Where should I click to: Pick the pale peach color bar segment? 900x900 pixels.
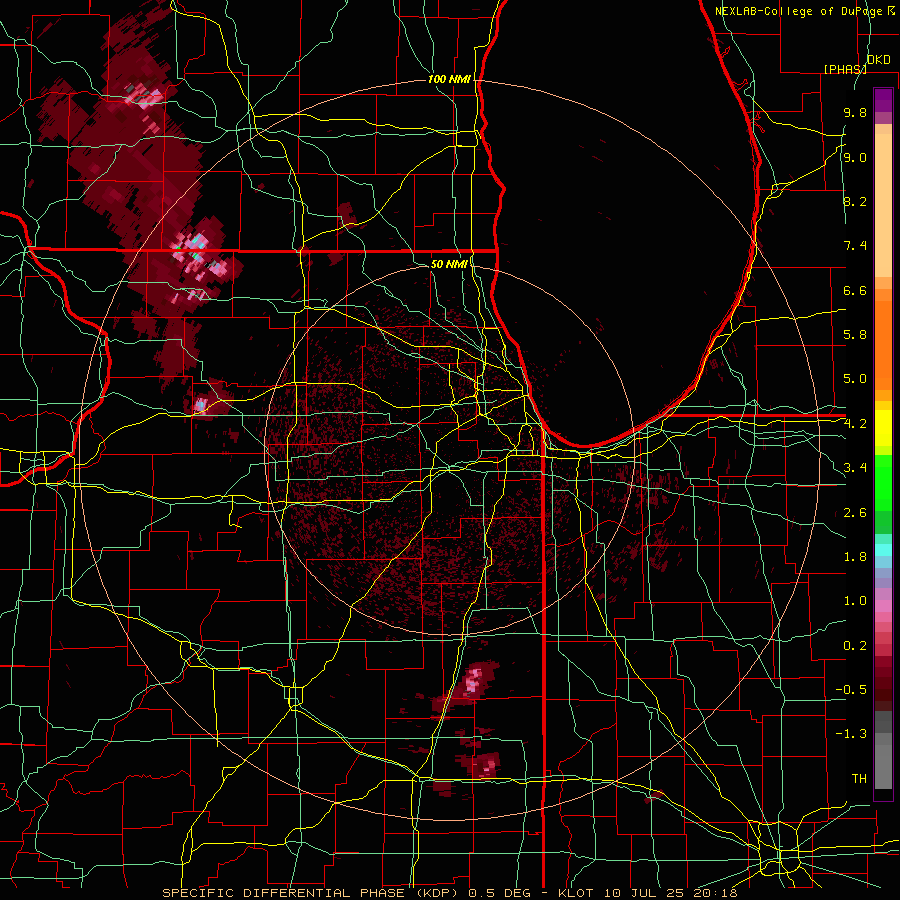coord(883,205)
